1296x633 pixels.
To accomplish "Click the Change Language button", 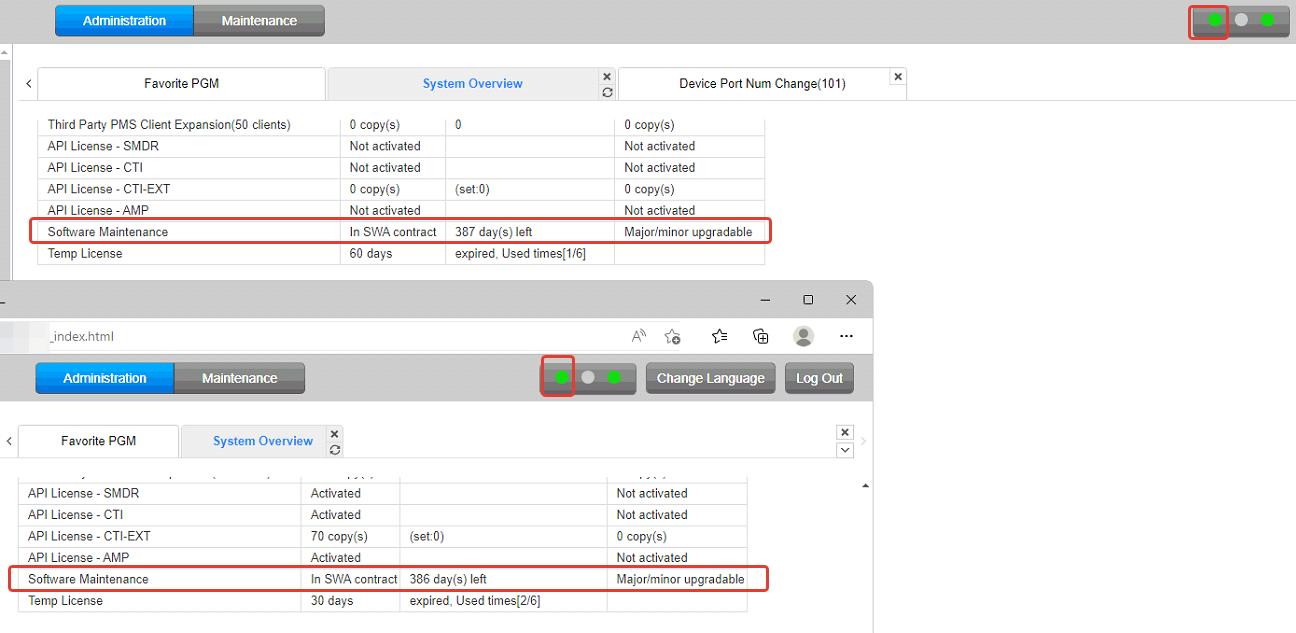I will click(710, 378).
